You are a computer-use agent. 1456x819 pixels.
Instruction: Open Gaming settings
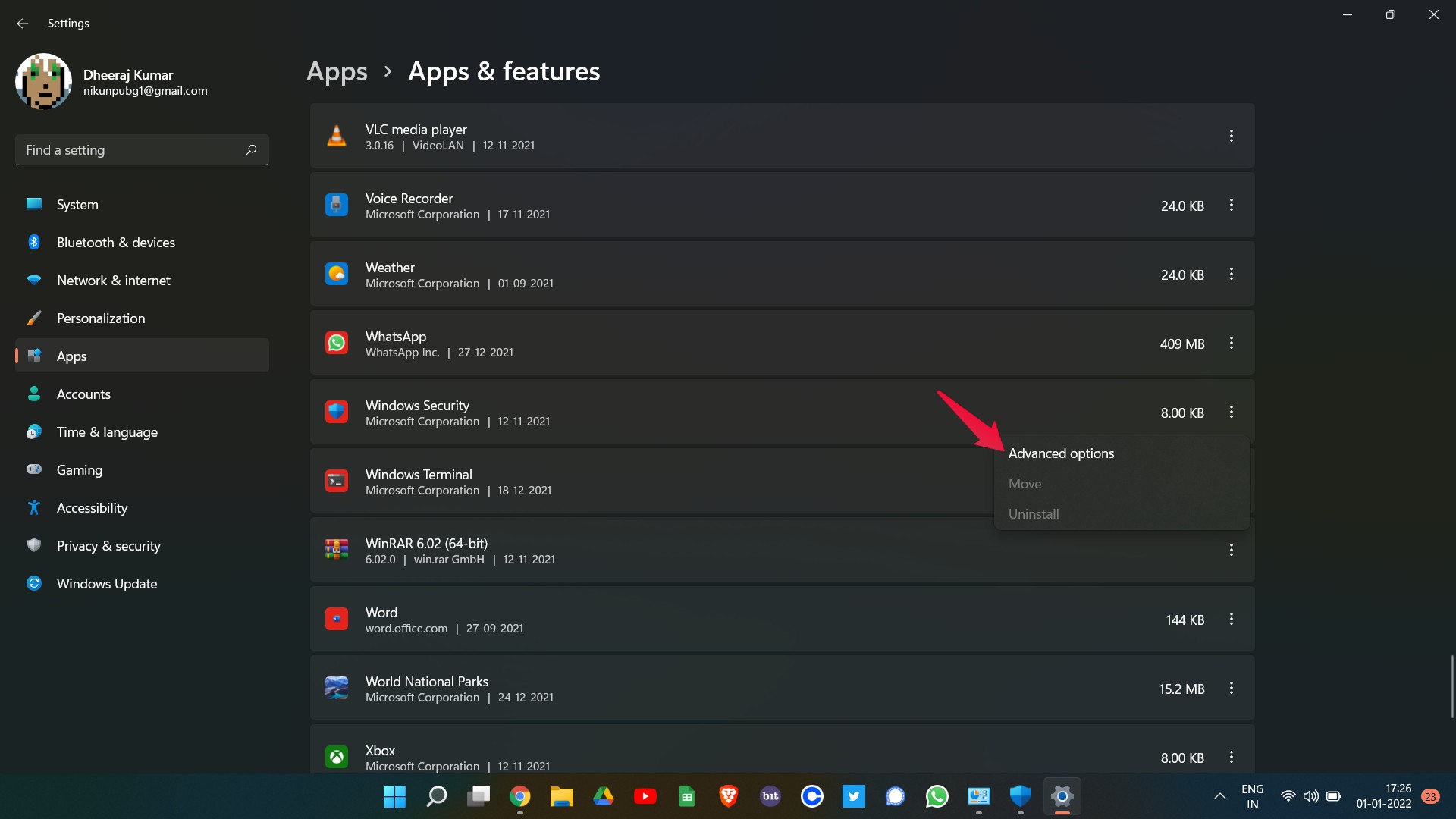tap(142, 469)
